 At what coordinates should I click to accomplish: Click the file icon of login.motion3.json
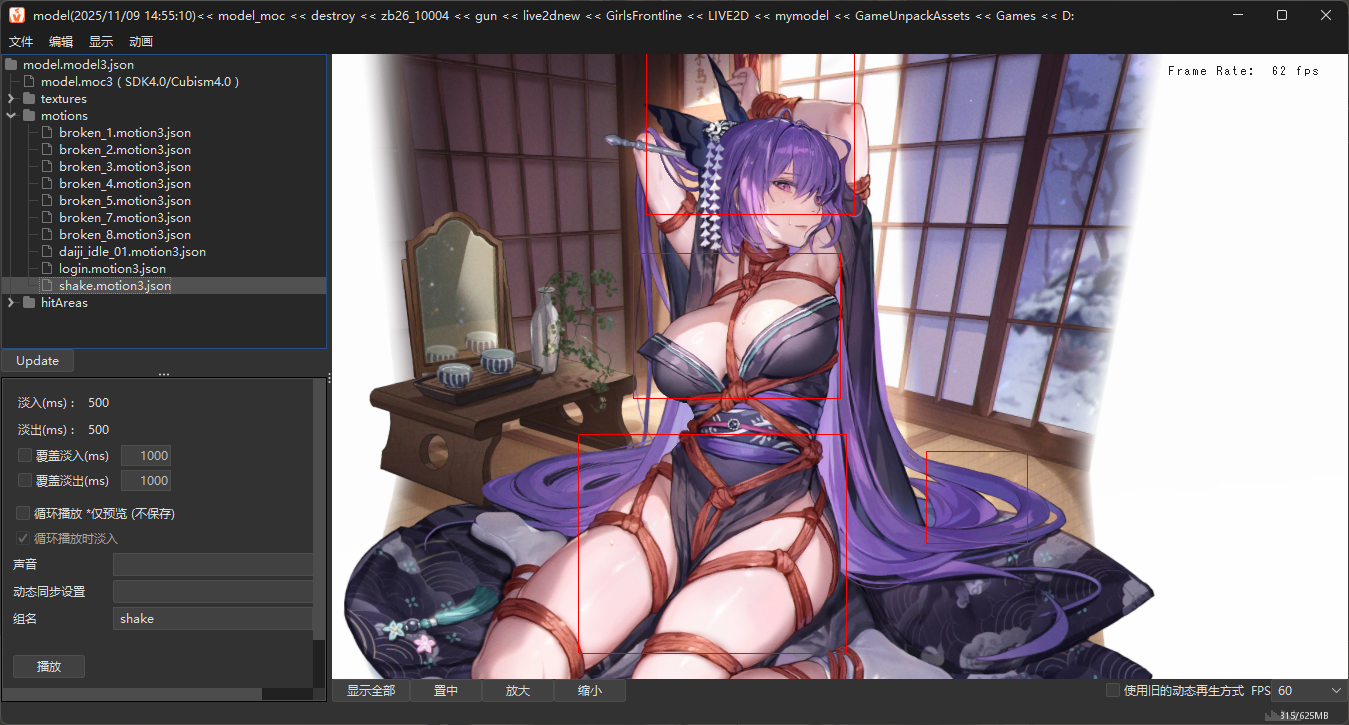click(47, 268)
